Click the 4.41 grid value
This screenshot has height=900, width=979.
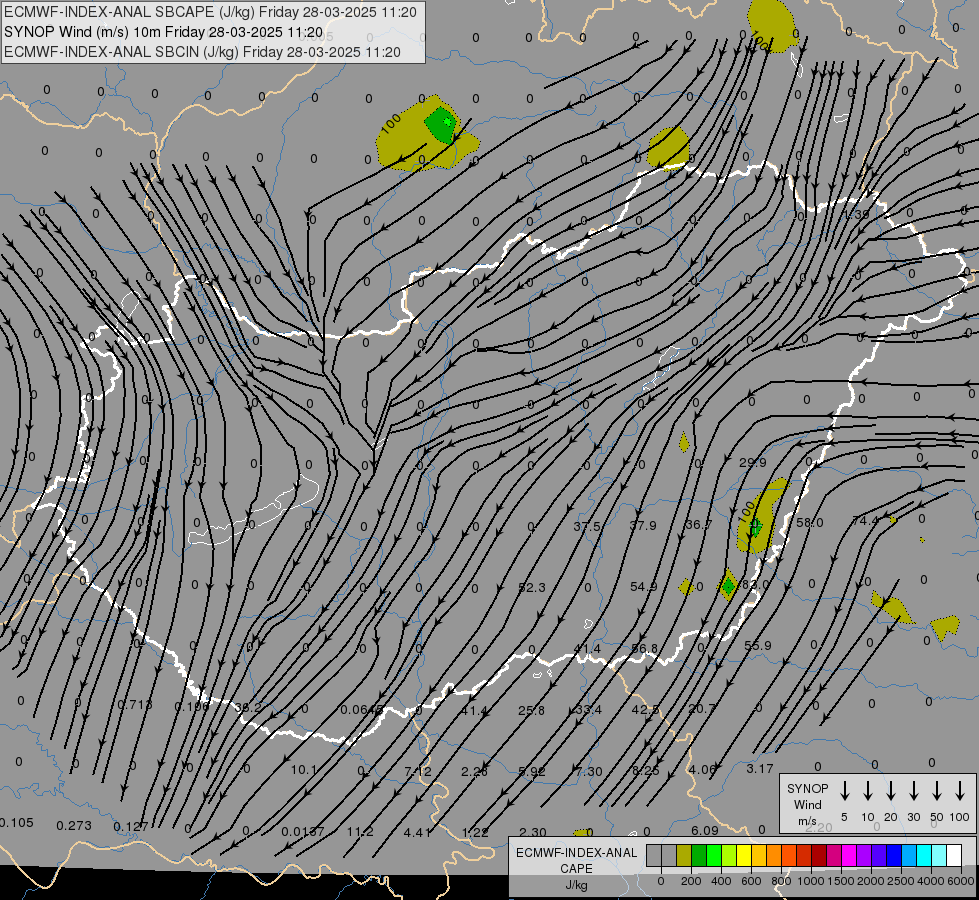pyautogui.click(x=418, y=833)
